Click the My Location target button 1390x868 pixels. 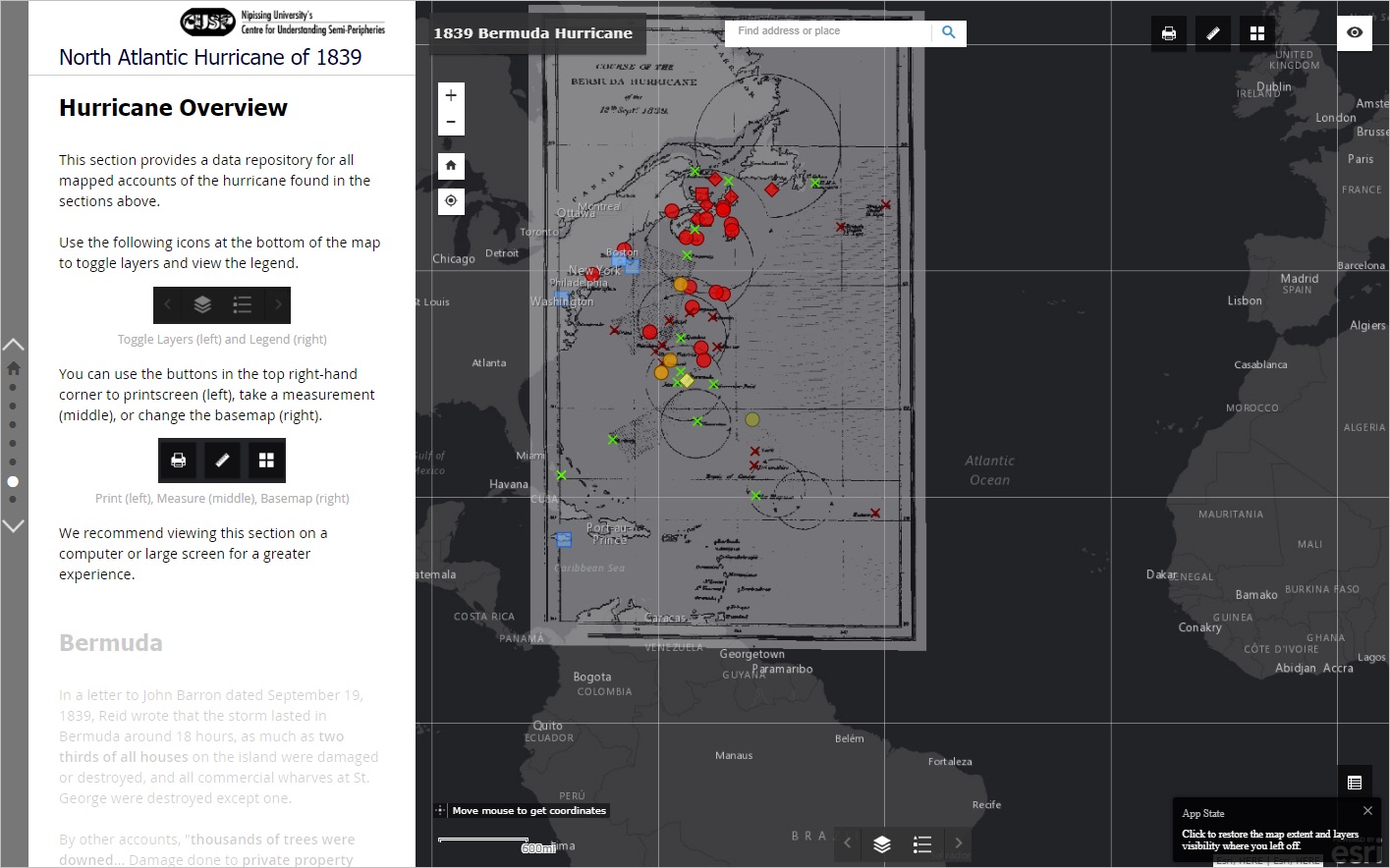(x=451, y=200)
